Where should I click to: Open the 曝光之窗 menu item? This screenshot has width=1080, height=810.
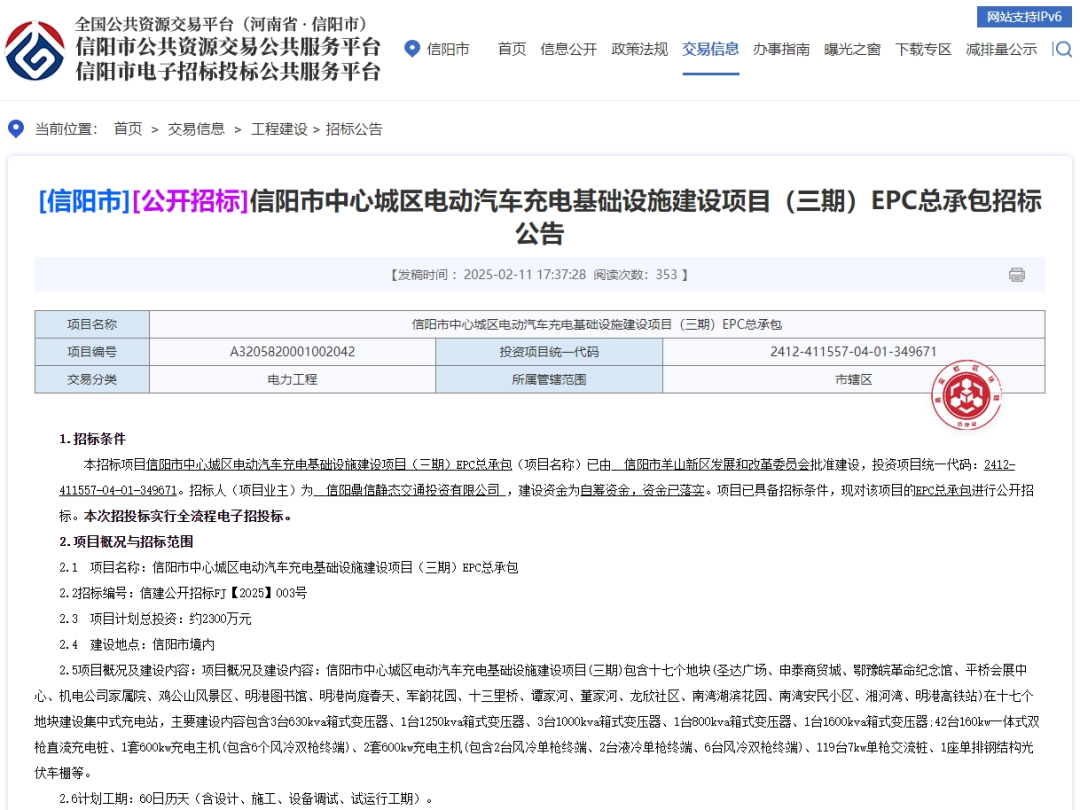pos(852,49)
